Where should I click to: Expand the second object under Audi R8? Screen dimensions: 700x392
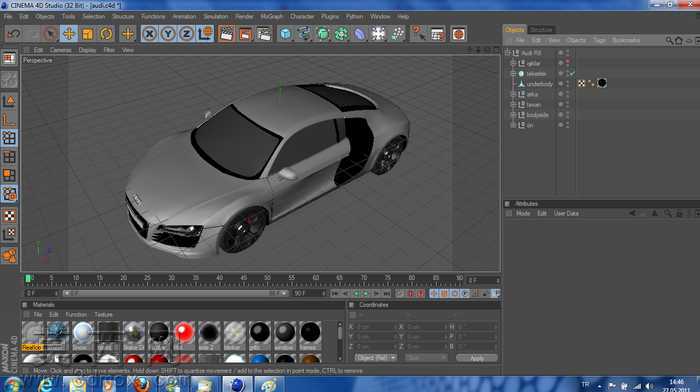tap(513, 63)
